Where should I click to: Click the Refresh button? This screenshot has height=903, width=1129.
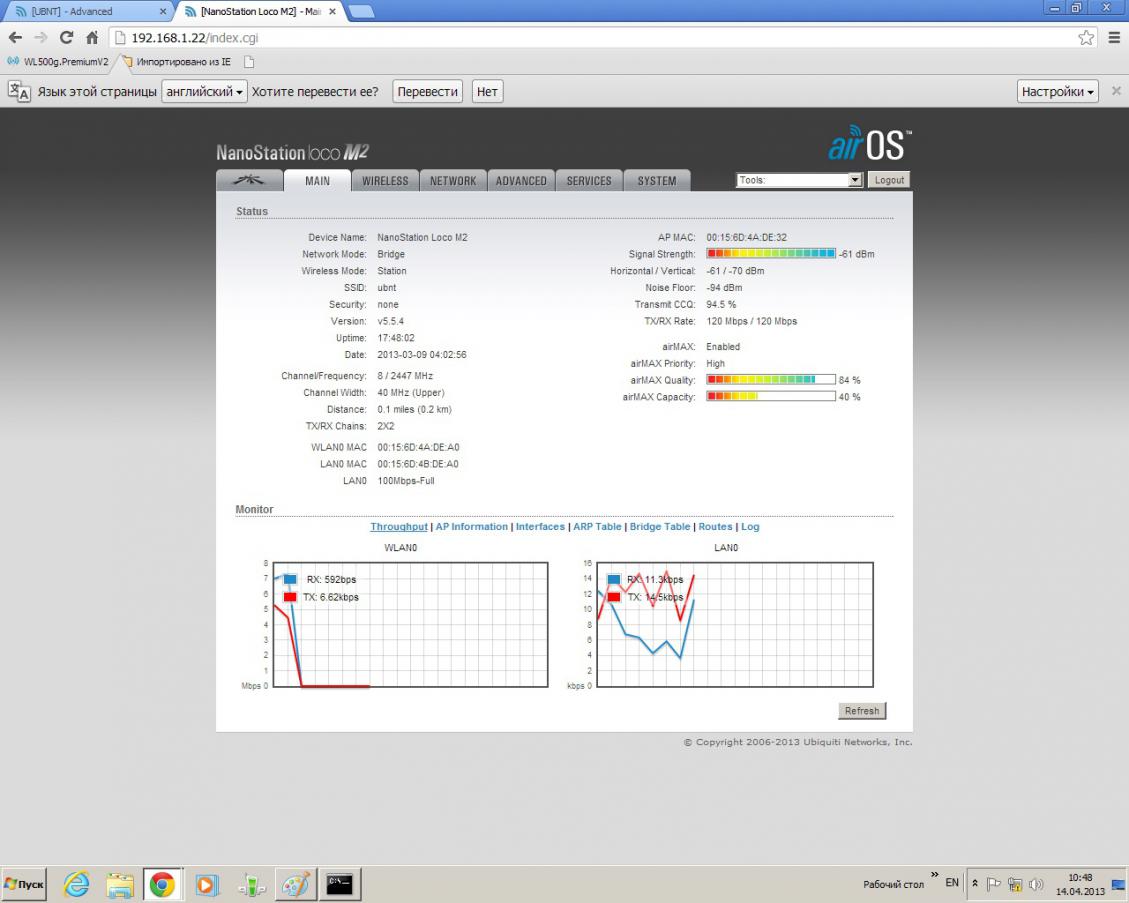point(862,711)
